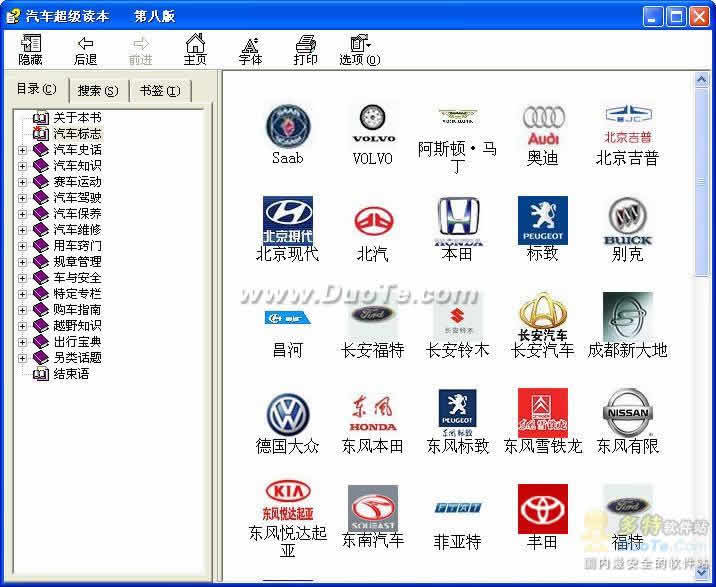Expand the 汽车维修 node
This screenshot has width=716, height=587.
click(22, 230)
